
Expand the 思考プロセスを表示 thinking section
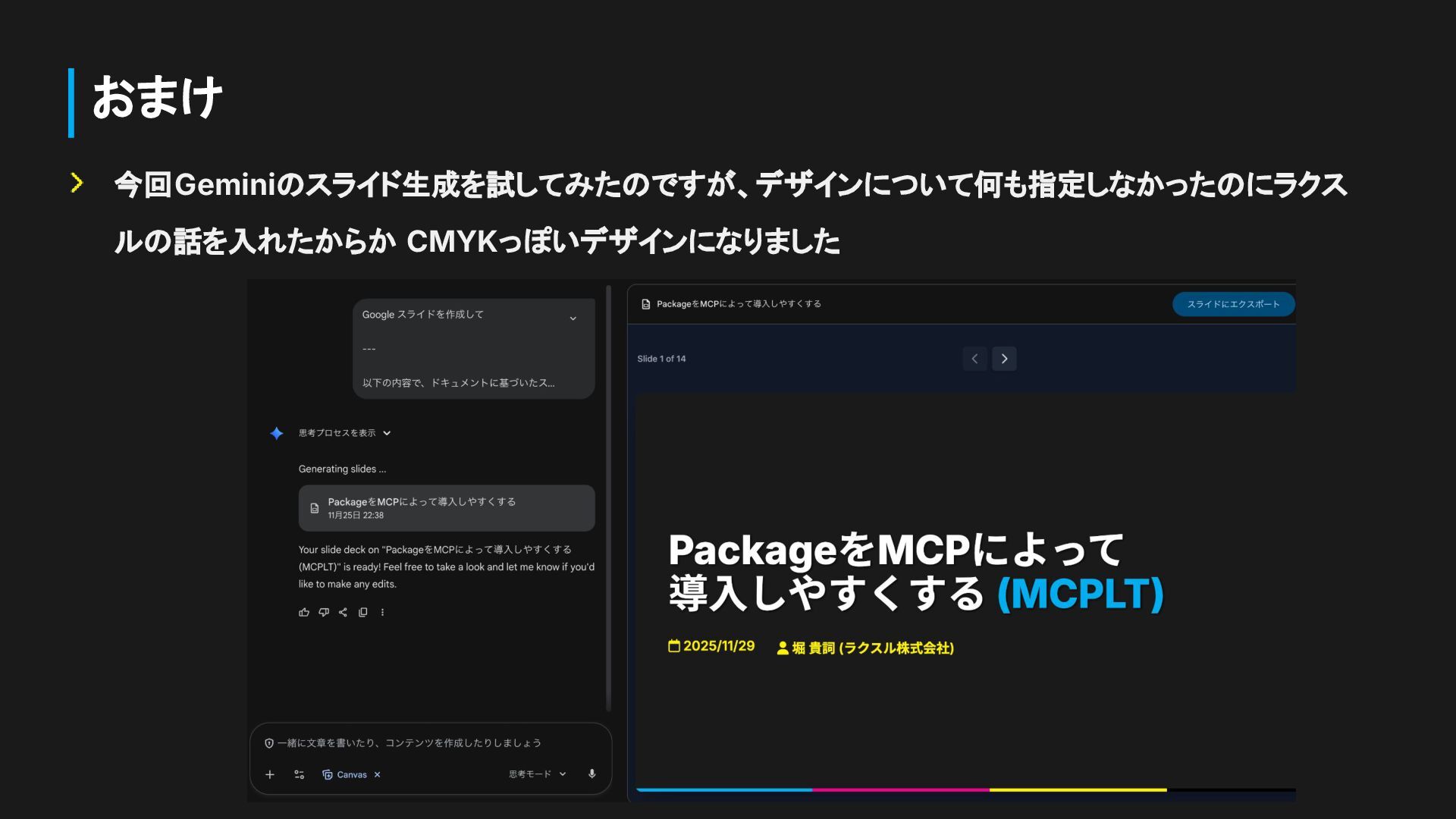pyautogui.click(x=344, y=433)
